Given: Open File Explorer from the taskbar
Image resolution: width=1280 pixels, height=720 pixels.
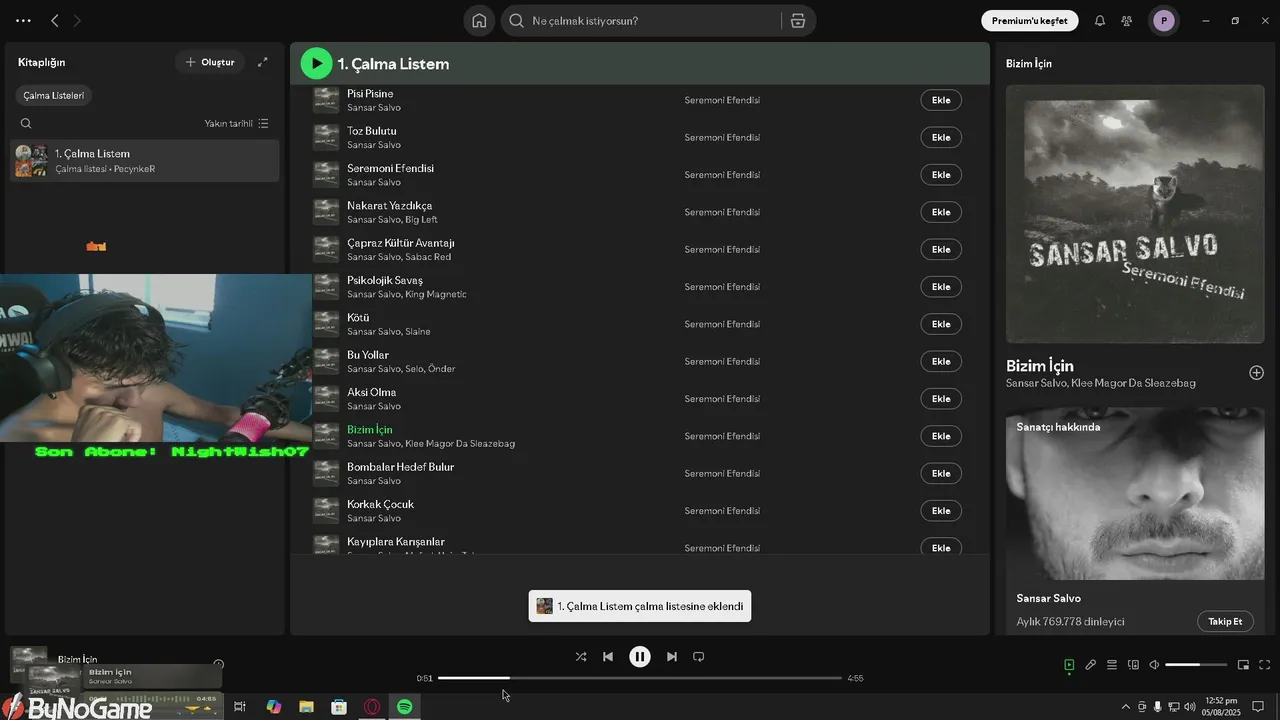Looking at the screenshot, I should click(306, 707).
